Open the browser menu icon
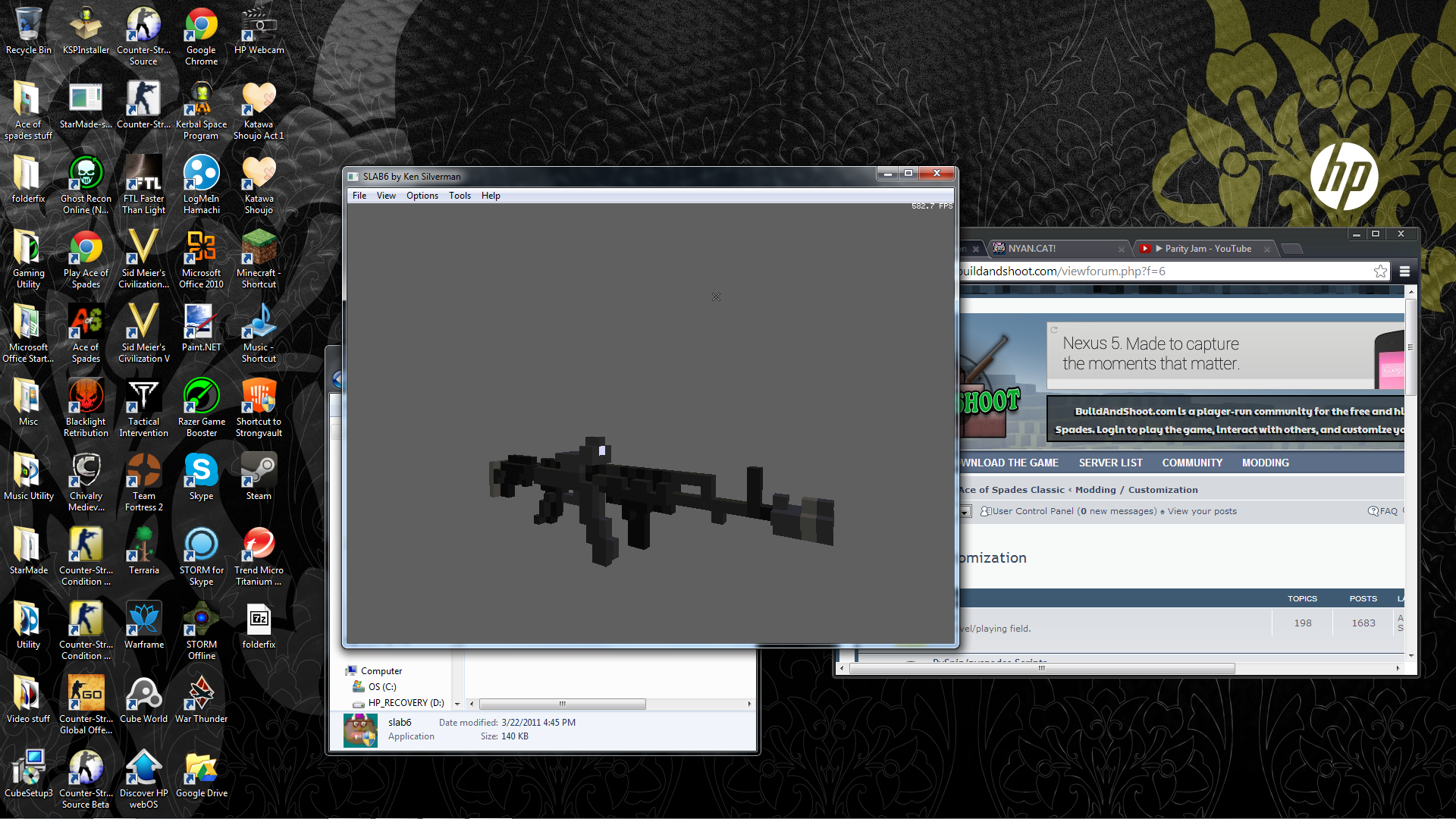This screenshot has width=1456, height=819. (1405, 271)
